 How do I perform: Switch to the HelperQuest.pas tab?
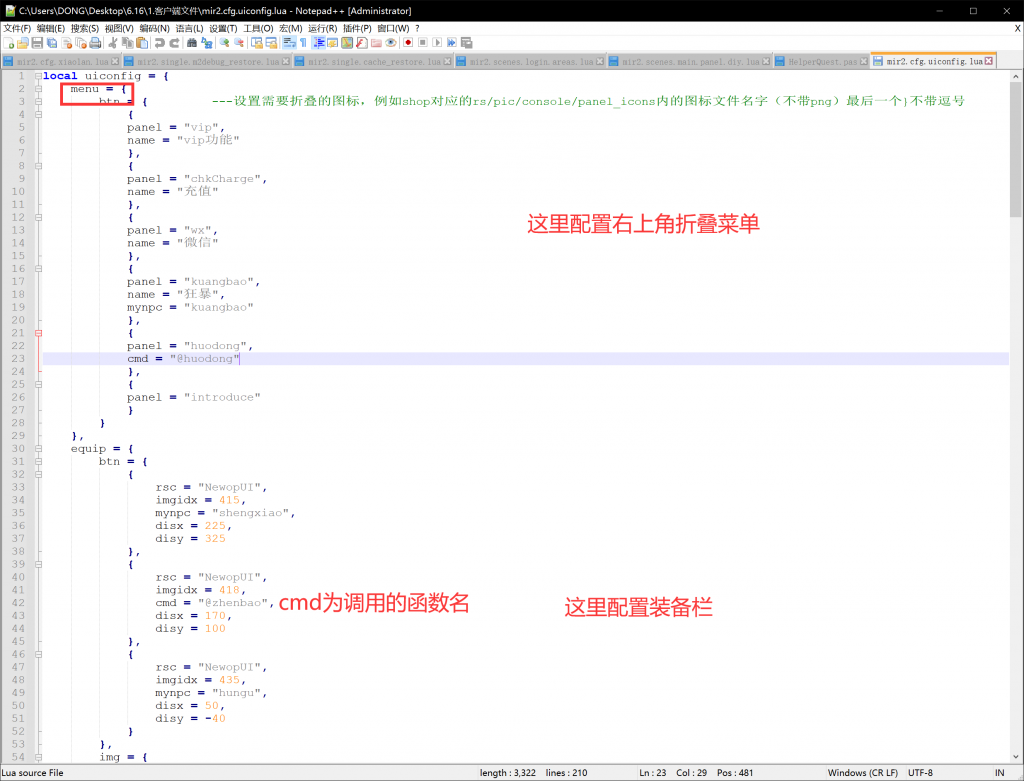click(x=822, y=62)
